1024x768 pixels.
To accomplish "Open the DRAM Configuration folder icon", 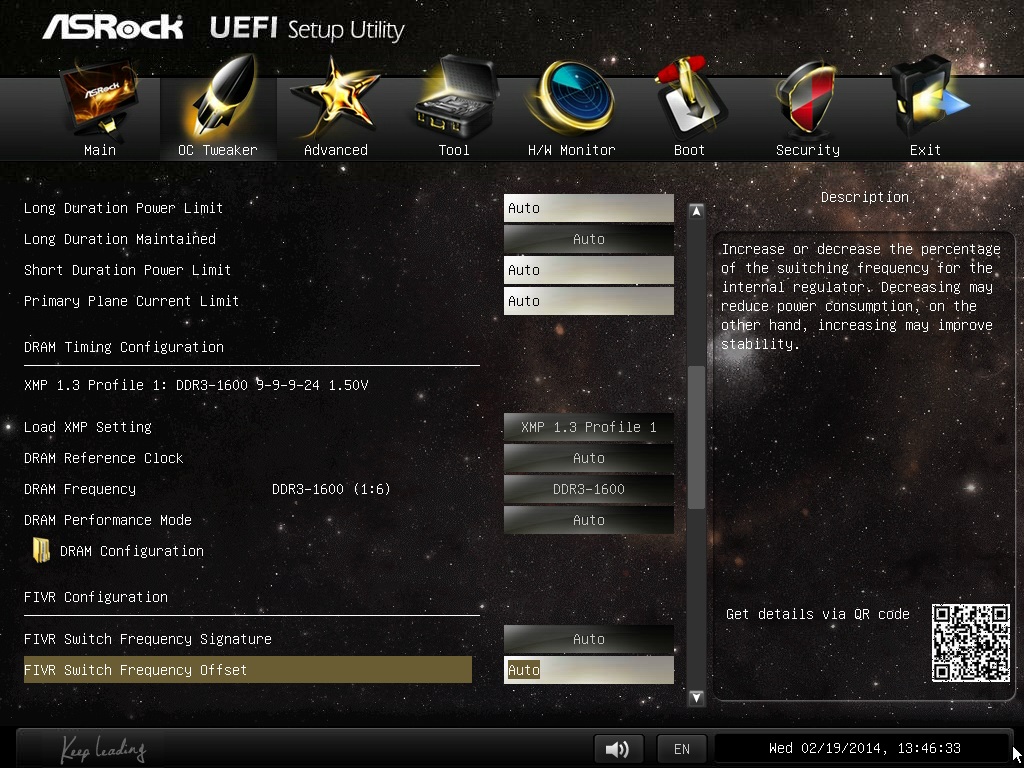I will click(41, 551).
